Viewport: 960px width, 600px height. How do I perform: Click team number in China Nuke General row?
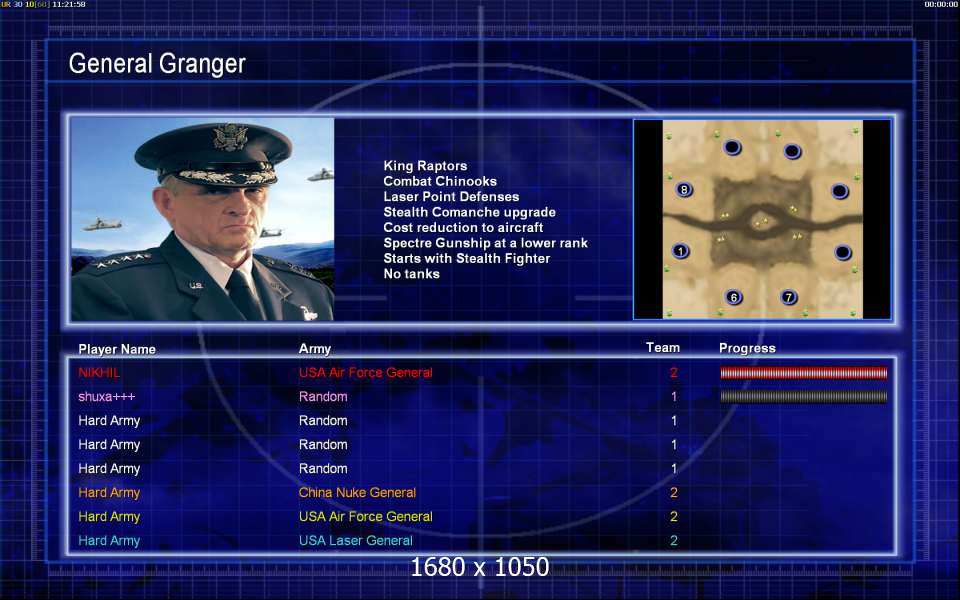pyautogui.click(x=673, y=492)
